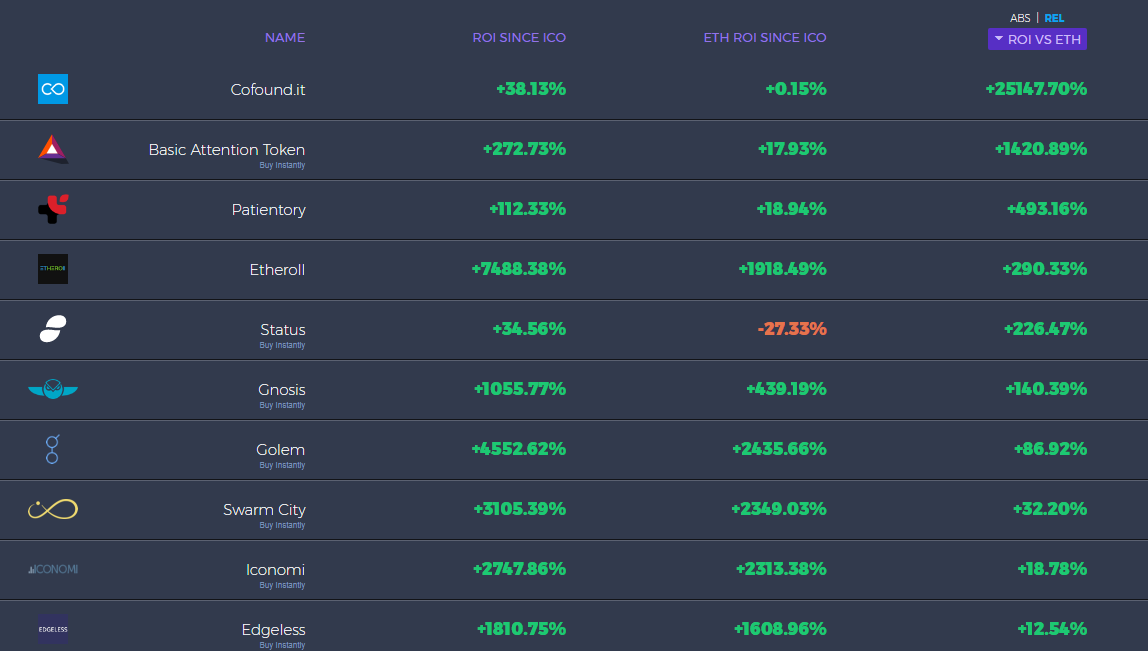This screenshot has width=1148, height=651.
Task: Open Cofound.it name link
Action: (x=268, y=89)
